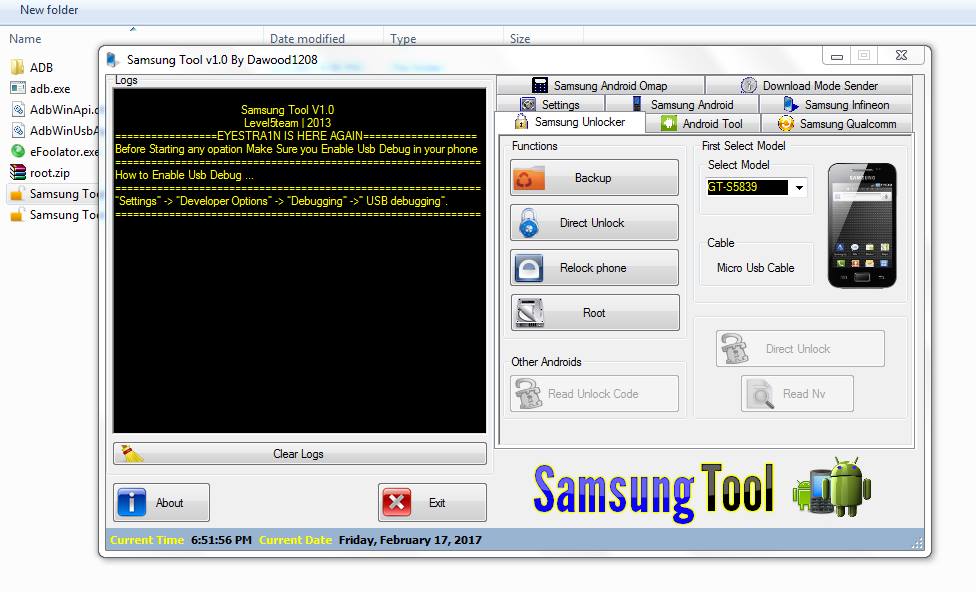Image resolution: width=976 pixels, height=592 pixels.
Task: Click the magnifier icon on Read Nv
Action: click(760, 394)
